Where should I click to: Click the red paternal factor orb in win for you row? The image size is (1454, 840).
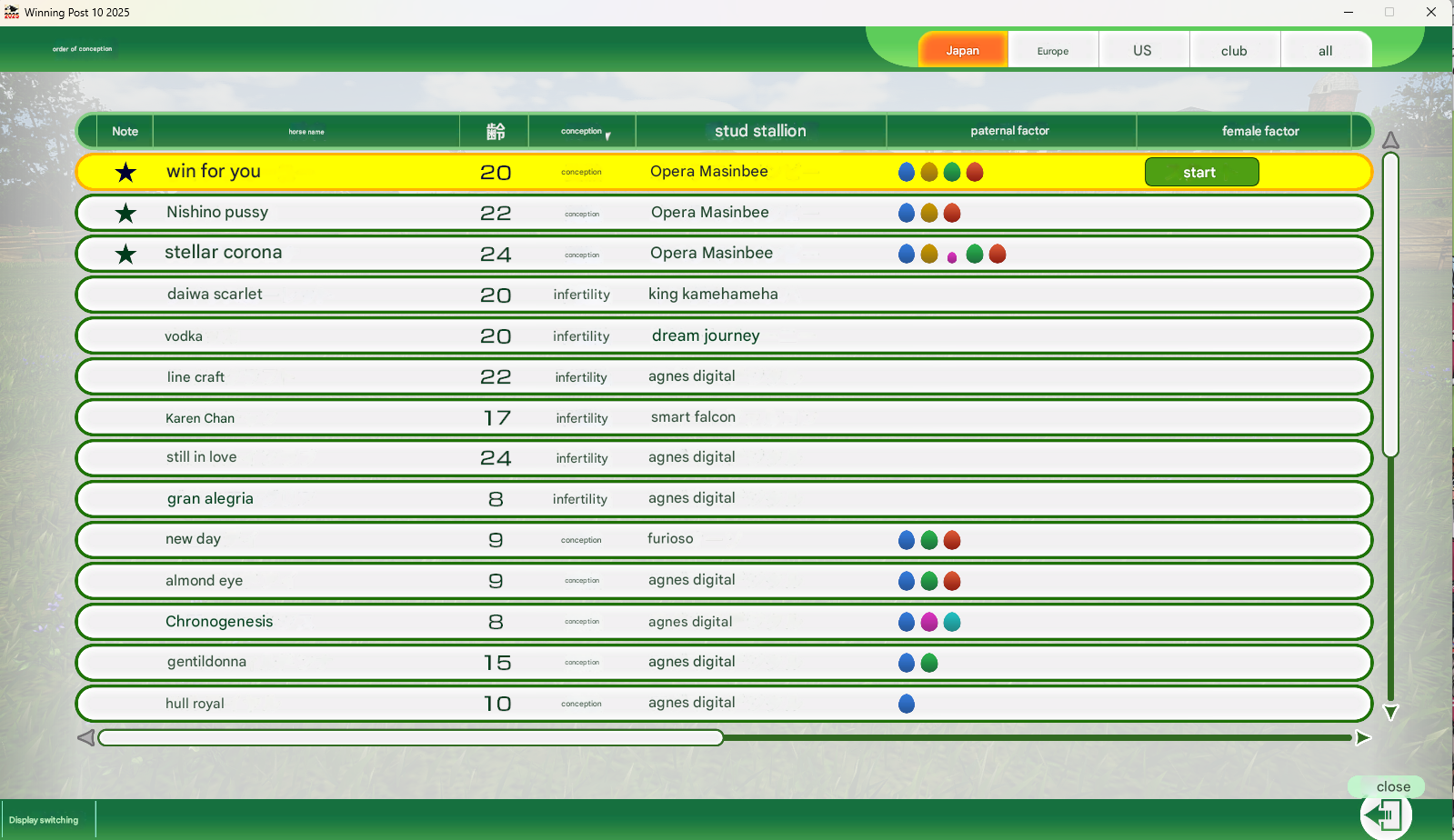pyautogui.click(x=975, y=172)
